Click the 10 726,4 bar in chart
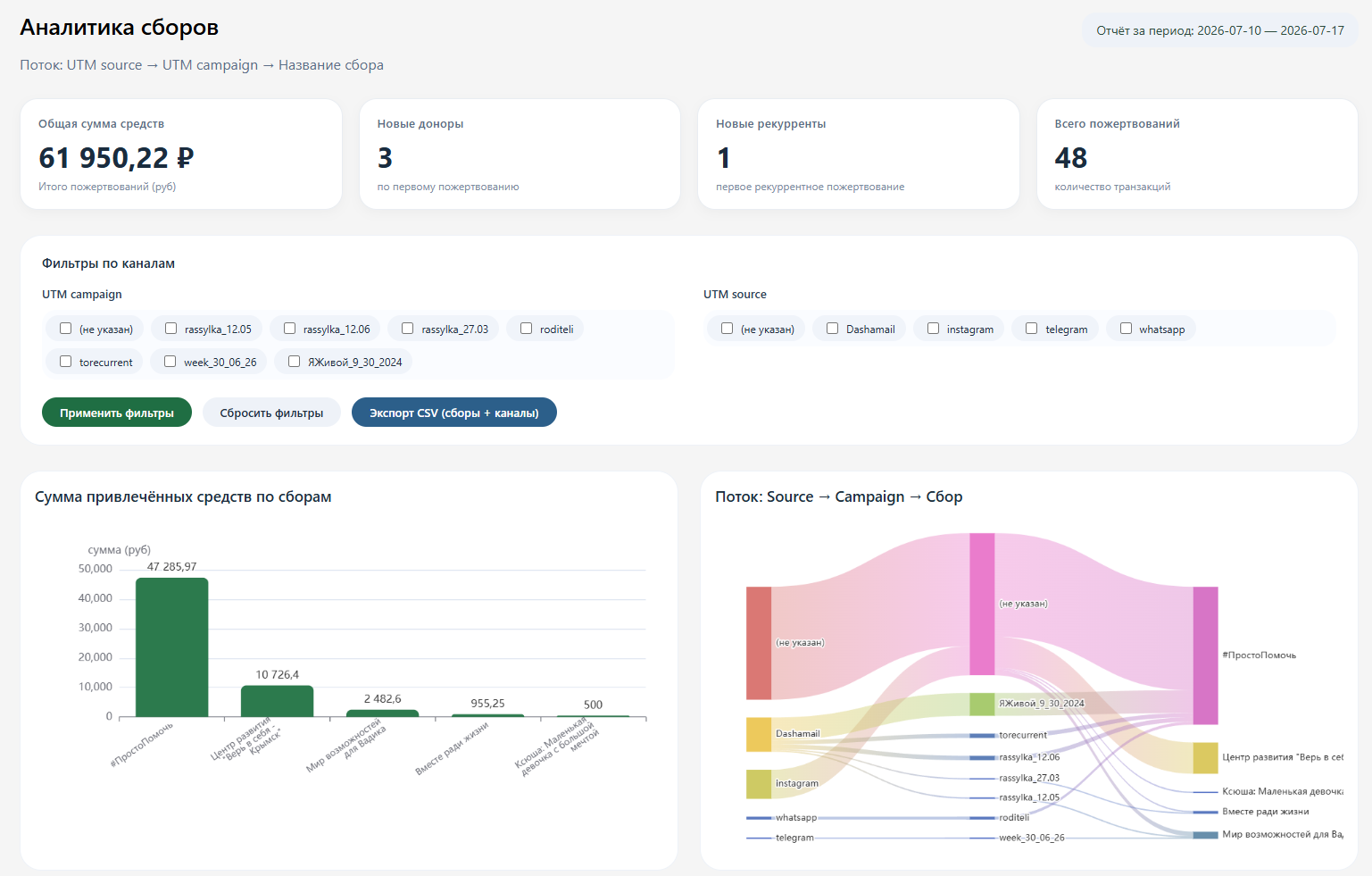This screenshot has height=876, width=1372. coord(278,701)
